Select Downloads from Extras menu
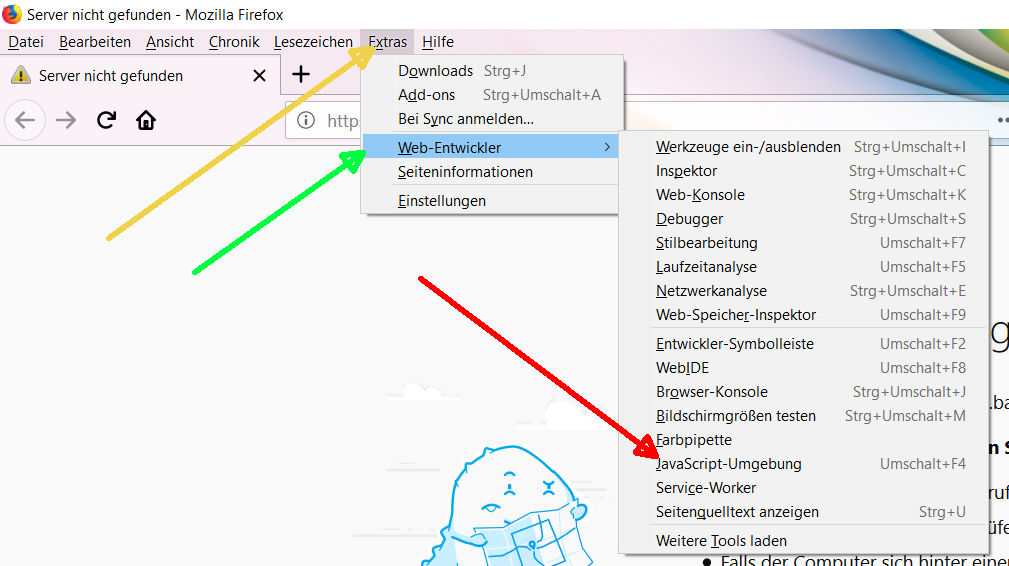The image size is (1009, 566). [x=492, y=71]
